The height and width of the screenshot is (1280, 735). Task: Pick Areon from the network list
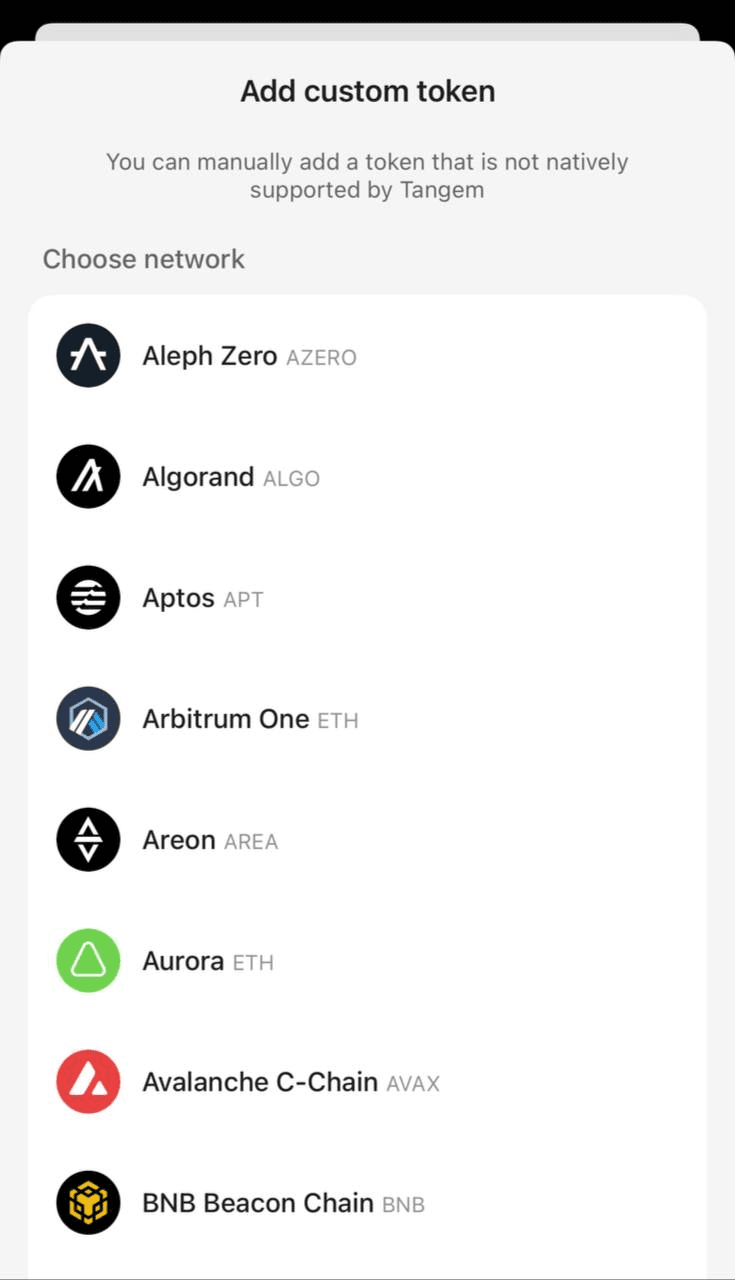pos(367,840)
